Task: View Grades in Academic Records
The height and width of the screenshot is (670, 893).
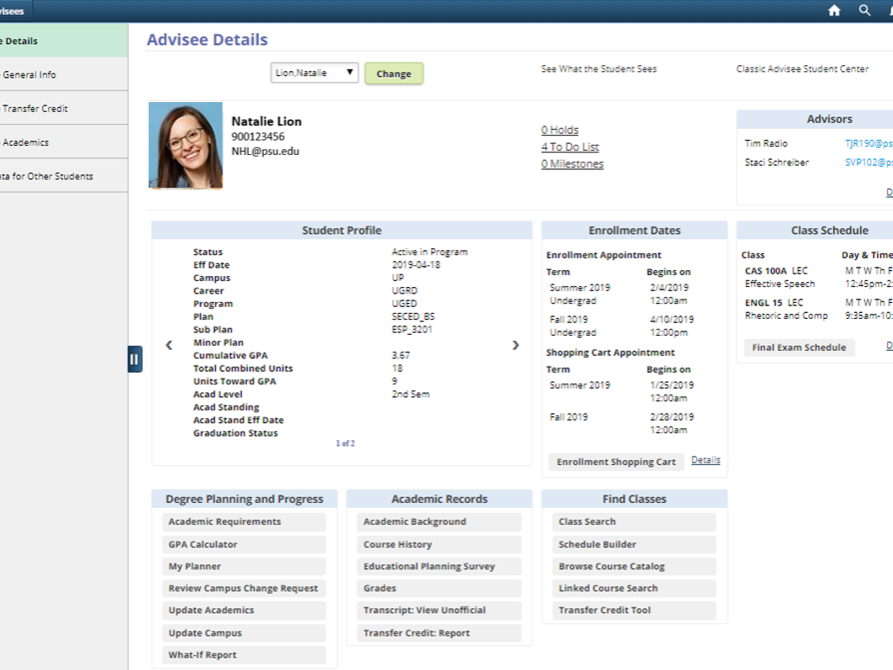Action: [x=439, y=589]
